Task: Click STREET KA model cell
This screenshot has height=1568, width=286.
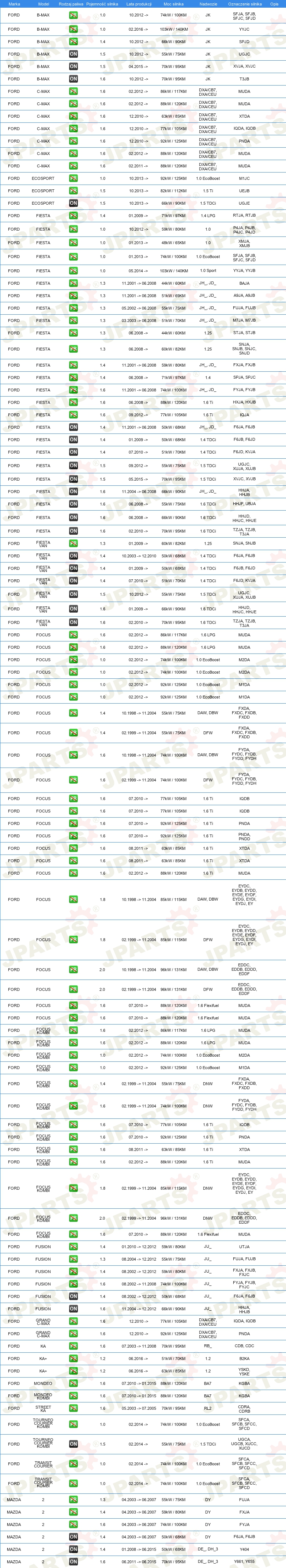Action: (x=43, y=1408)
